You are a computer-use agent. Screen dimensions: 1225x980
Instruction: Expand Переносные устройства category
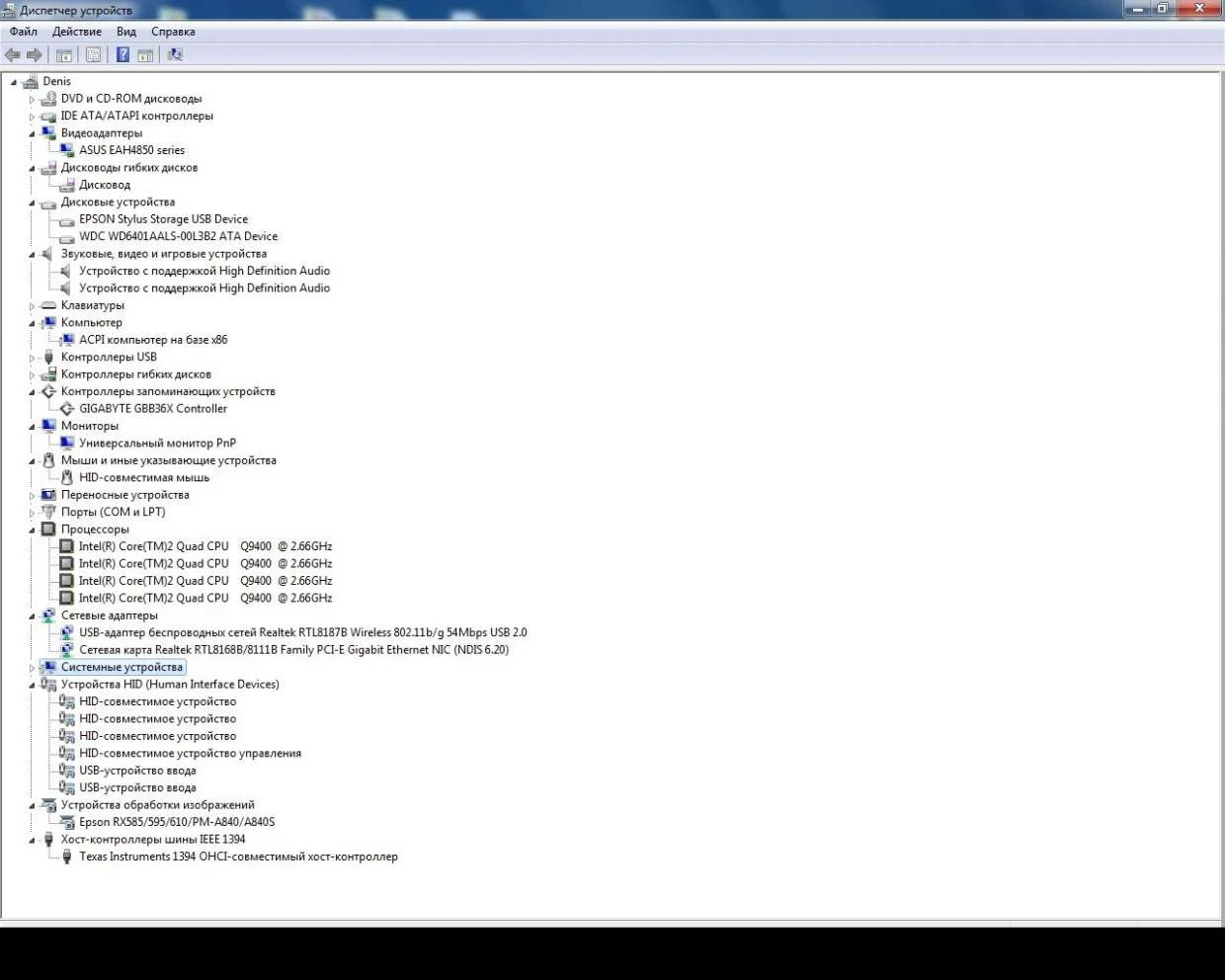(x=32, y=495)
